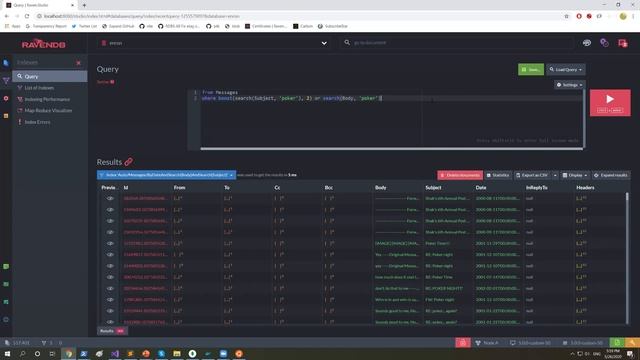
Task: Select the Results tab below the grid
Action: [x=112, y=331]
